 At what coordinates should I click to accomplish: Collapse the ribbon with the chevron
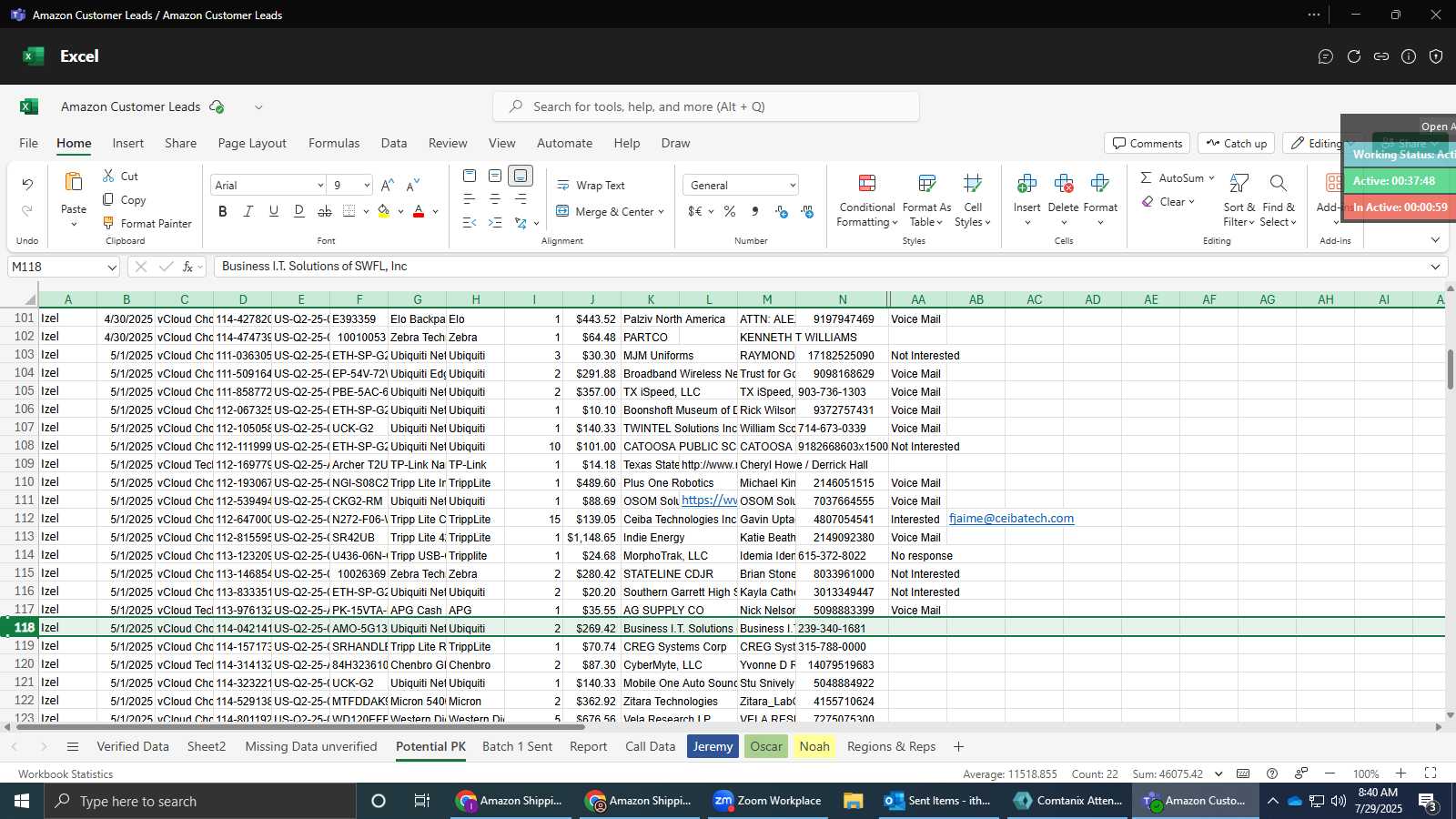(1435, 240)
